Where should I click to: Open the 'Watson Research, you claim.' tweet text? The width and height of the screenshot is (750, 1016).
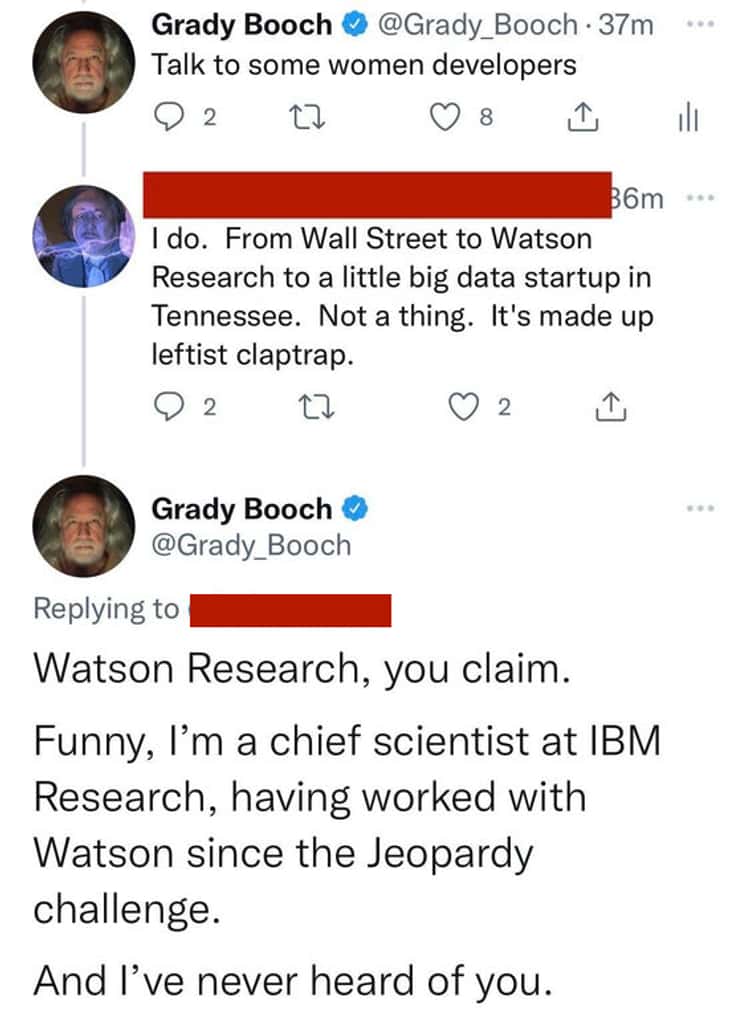(x=302, y=668)
